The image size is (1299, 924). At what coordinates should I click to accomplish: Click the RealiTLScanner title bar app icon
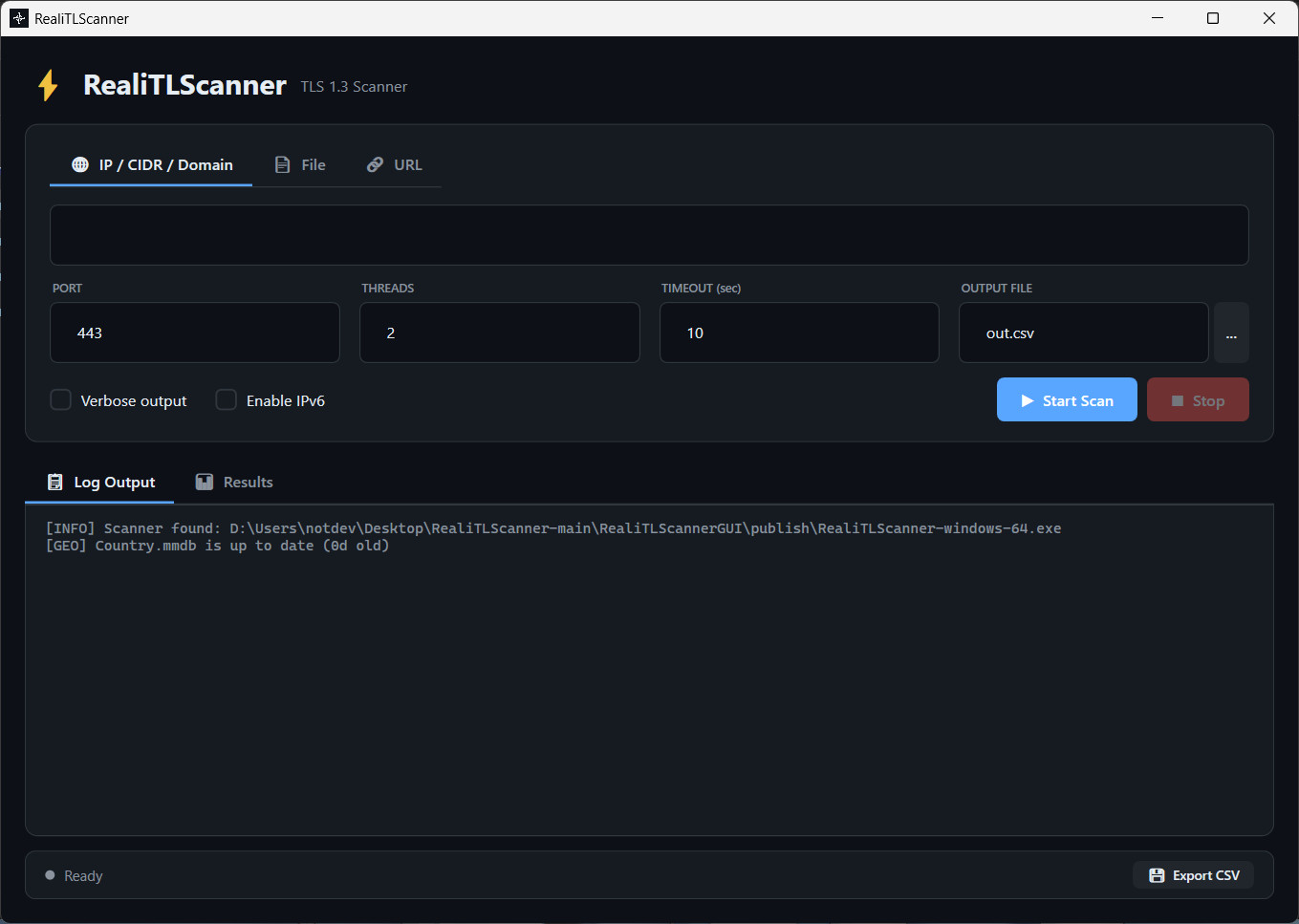19,18
